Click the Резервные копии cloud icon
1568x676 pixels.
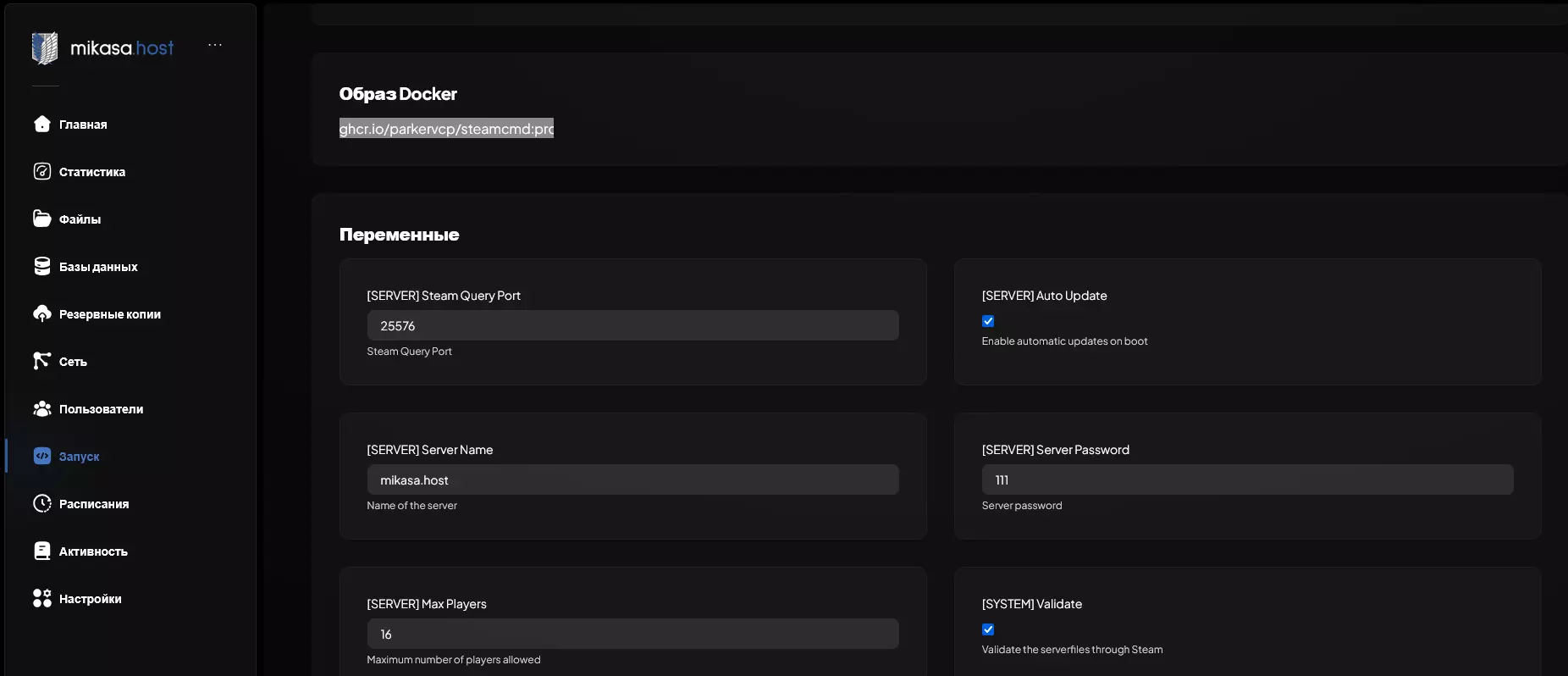pos(42,314)
